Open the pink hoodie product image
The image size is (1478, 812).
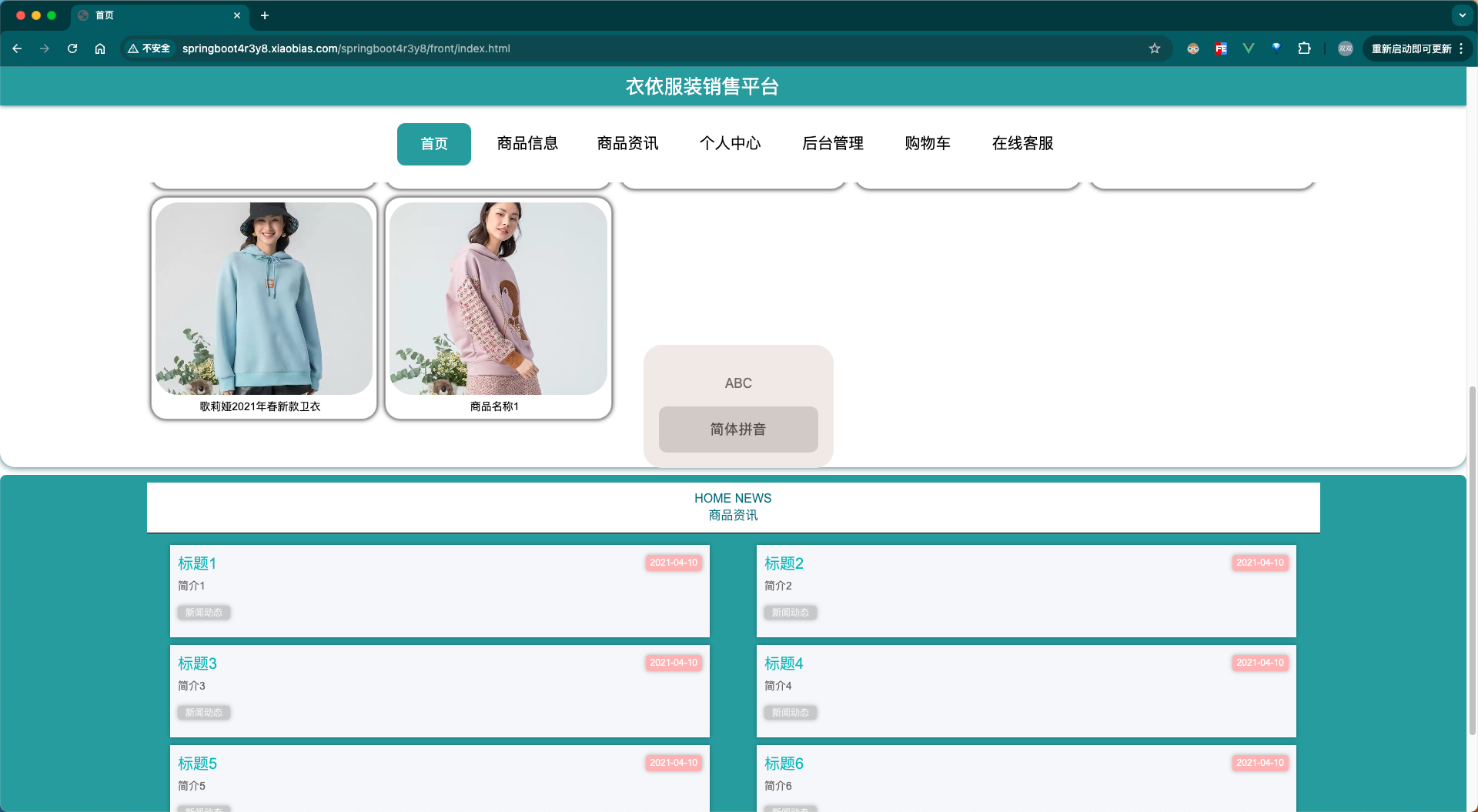(498, 299)
